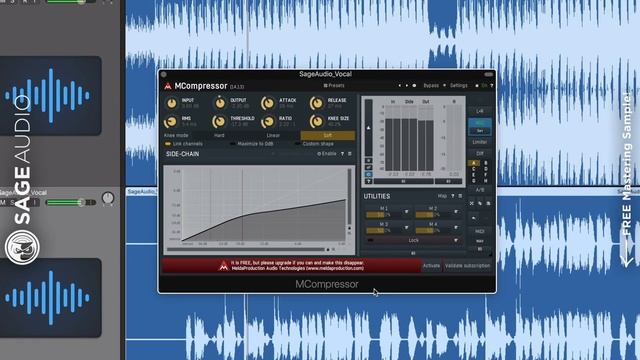Click the undo arrow icon in right sidebar
The height and width of the screenshot is (360, 640).
(x=473, y=218)
